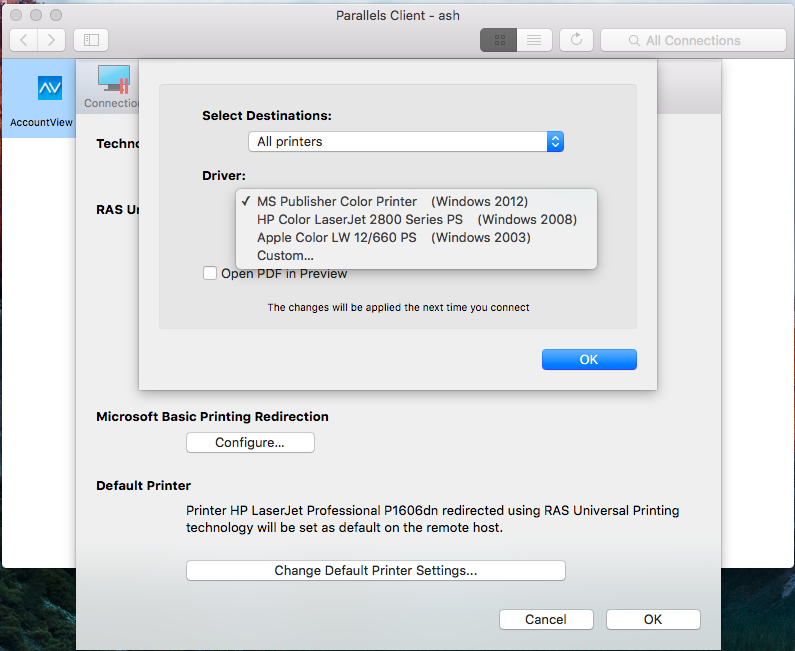Open the All printers destination dropdown
Screen dimensions: 795x651
click(x=406, y=141)
